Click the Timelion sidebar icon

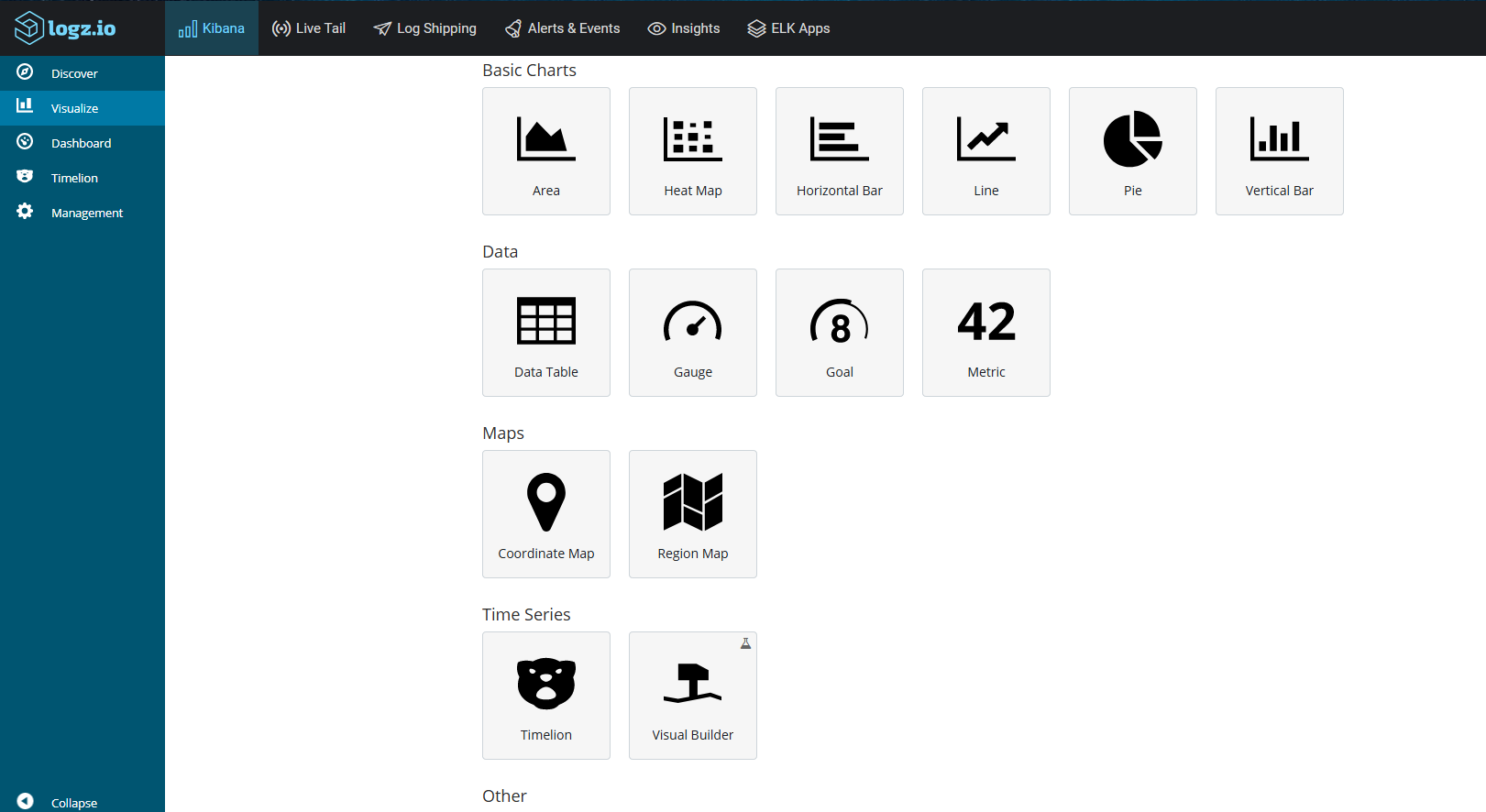[x=25, y=176]
